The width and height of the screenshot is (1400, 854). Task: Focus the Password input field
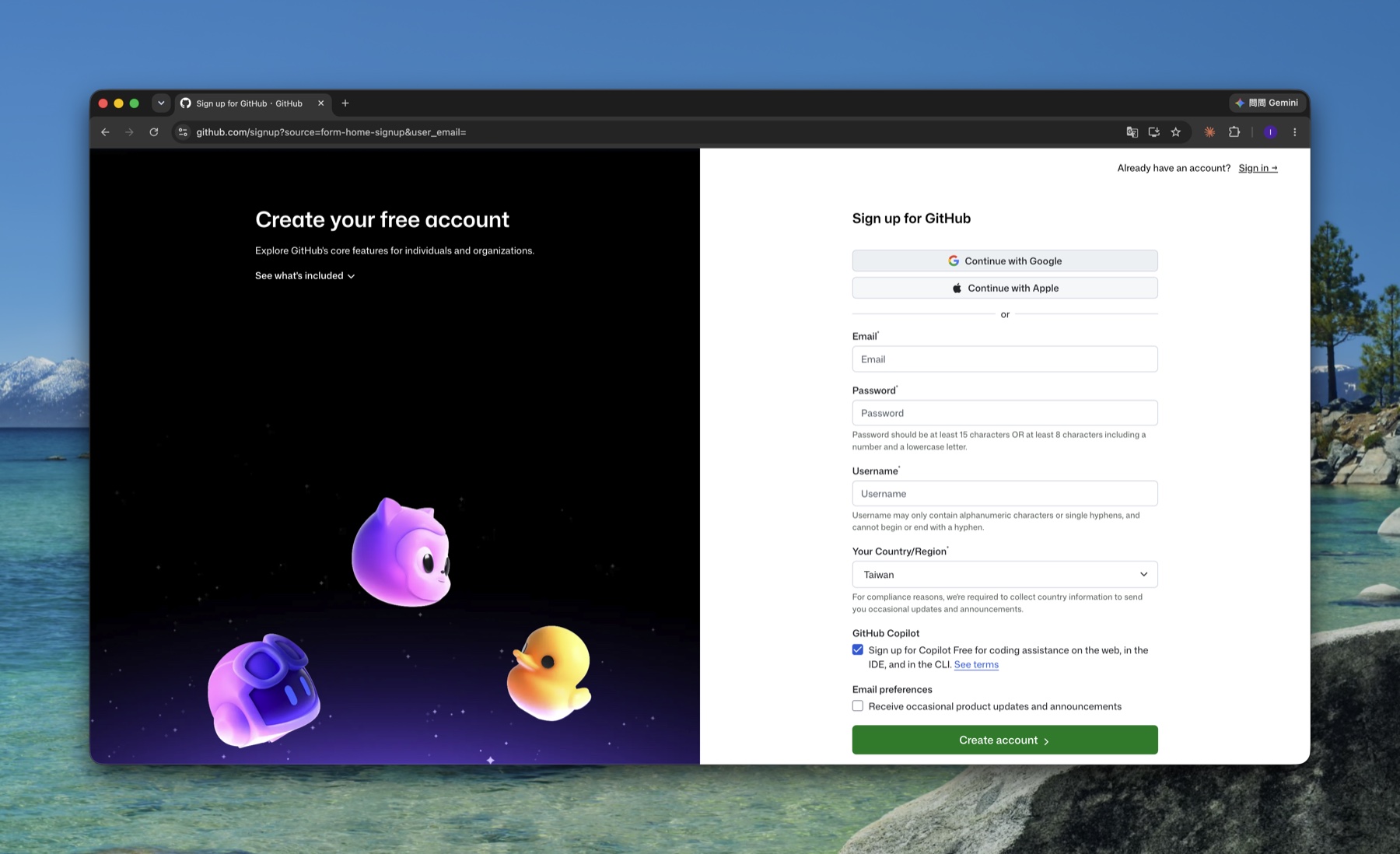coord(1005,413)
